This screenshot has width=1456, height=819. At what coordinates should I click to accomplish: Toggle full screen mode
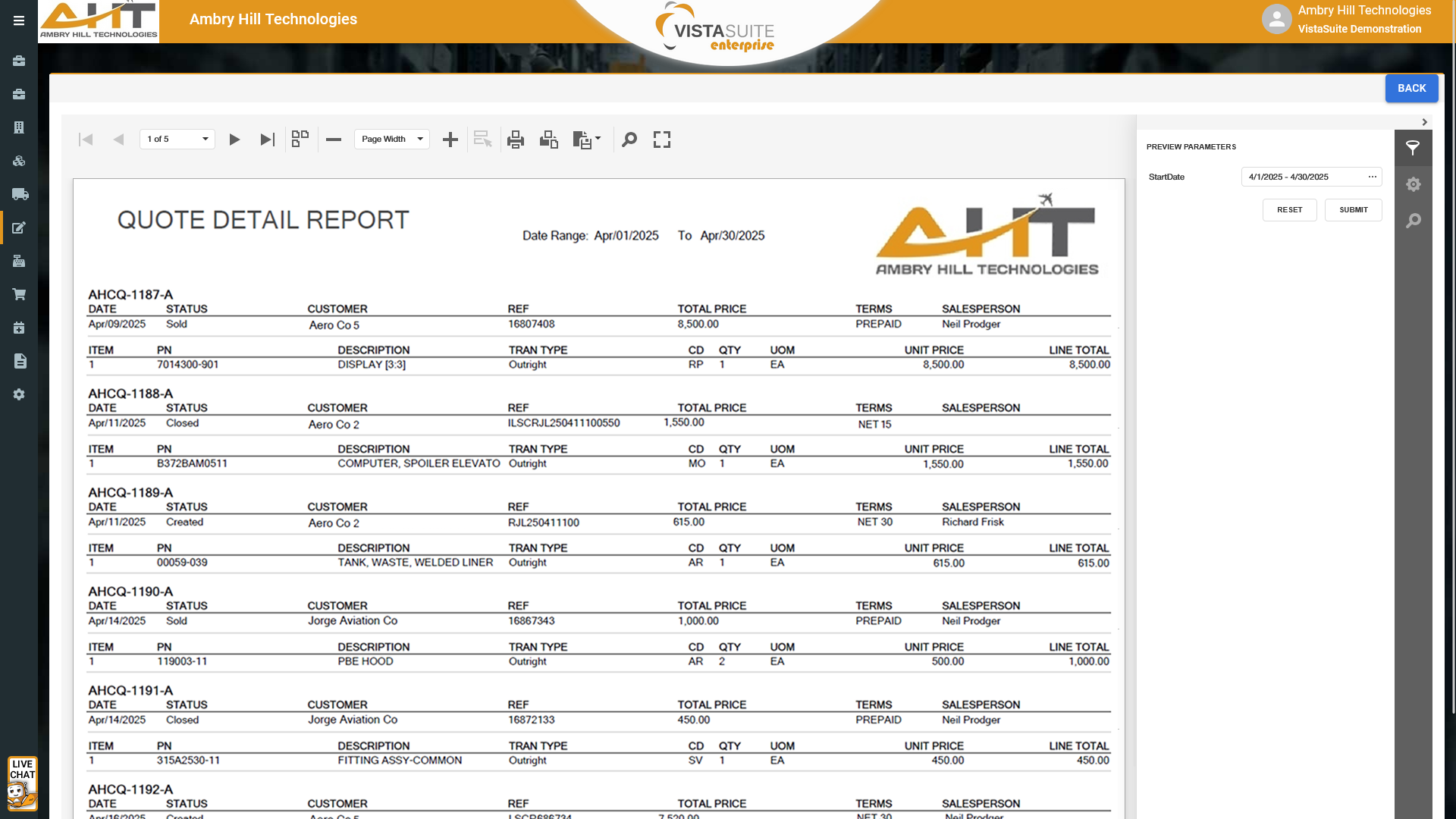(662, 140)
